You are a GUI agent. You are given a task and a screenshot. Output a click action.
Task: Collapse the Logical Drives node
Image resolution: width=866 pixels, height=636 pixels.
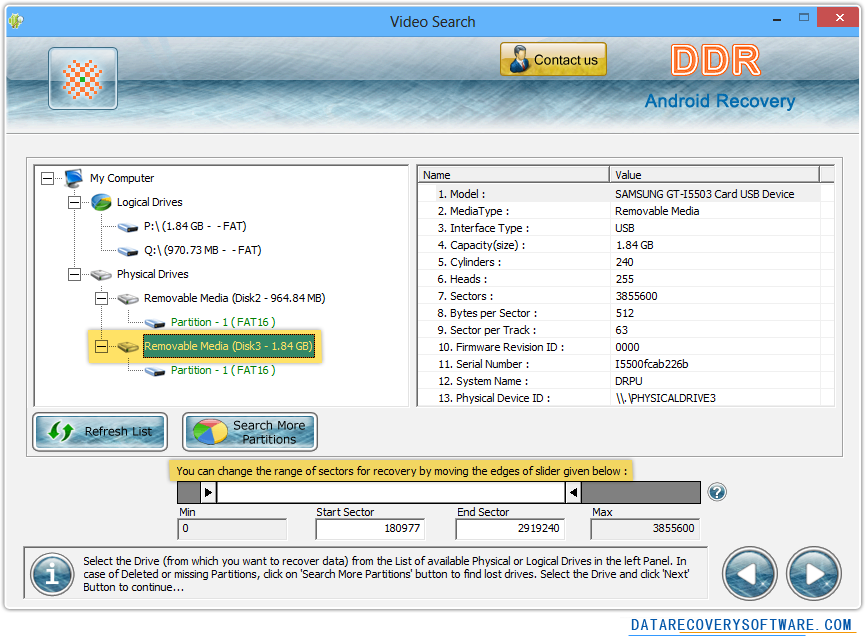pos(75,203)
